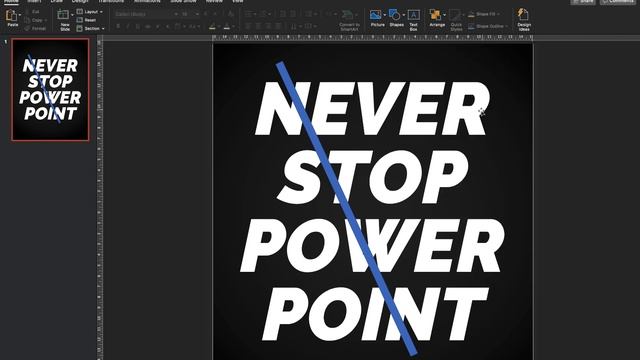Cut the selection with the Cut button
640x360 pixels.
pos(33,12)
